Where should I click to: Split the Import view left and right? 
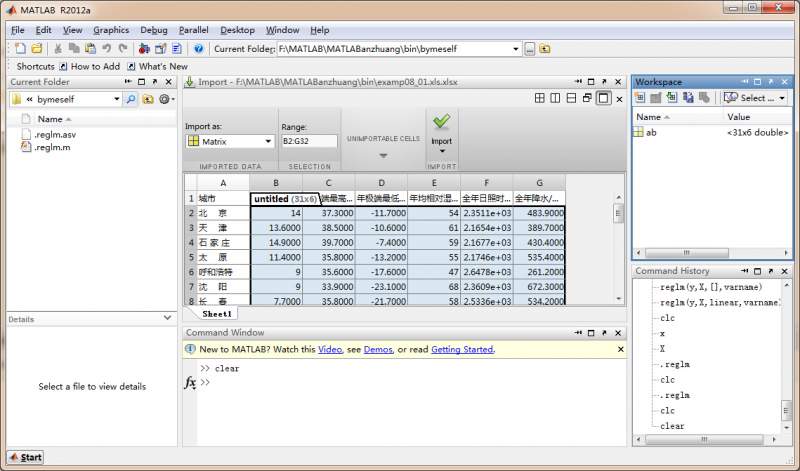(555, 98)
